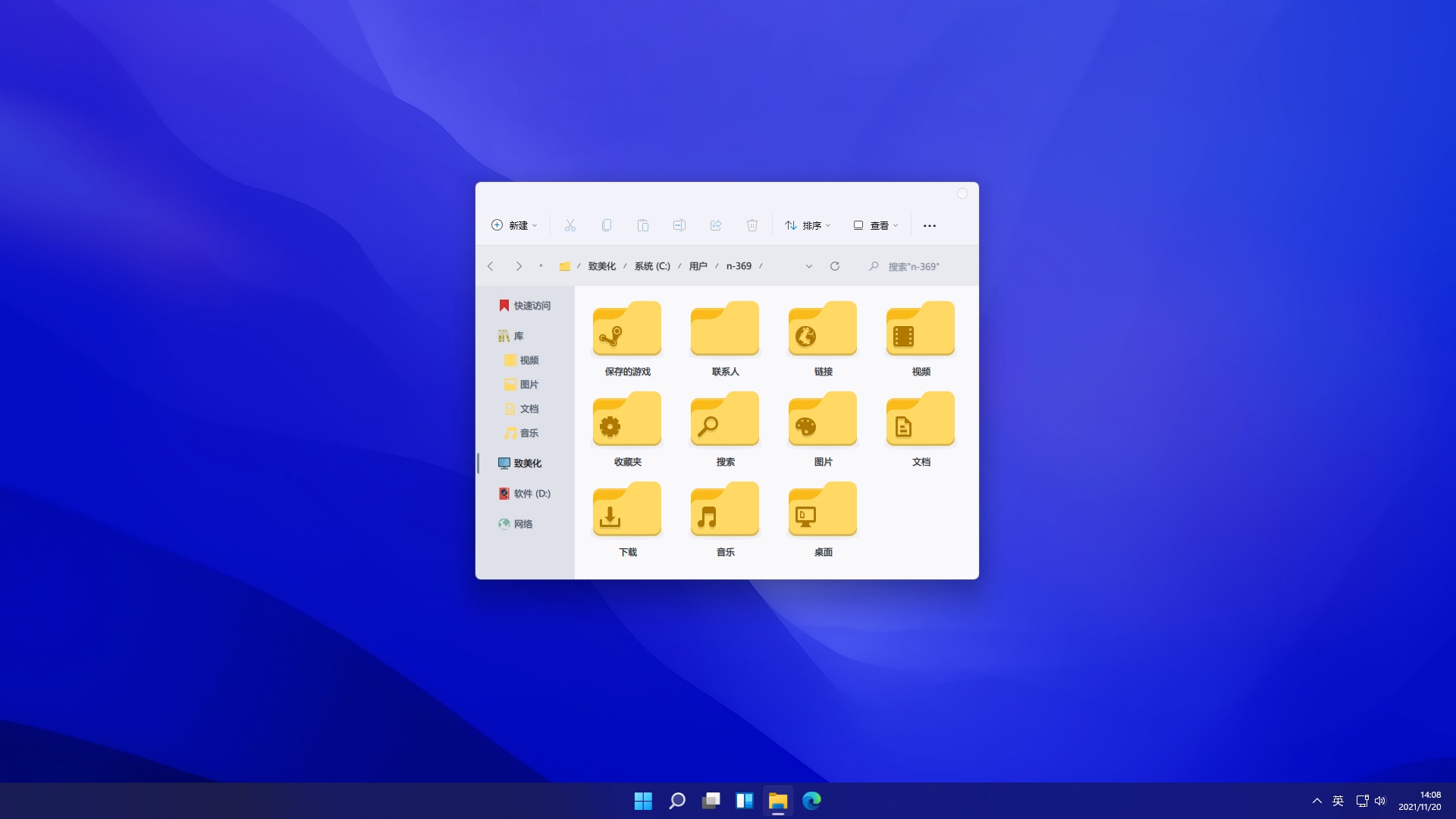Click the Delete trash icon
Viewport: 1456px width, 819px height.
tap(752, 225)
